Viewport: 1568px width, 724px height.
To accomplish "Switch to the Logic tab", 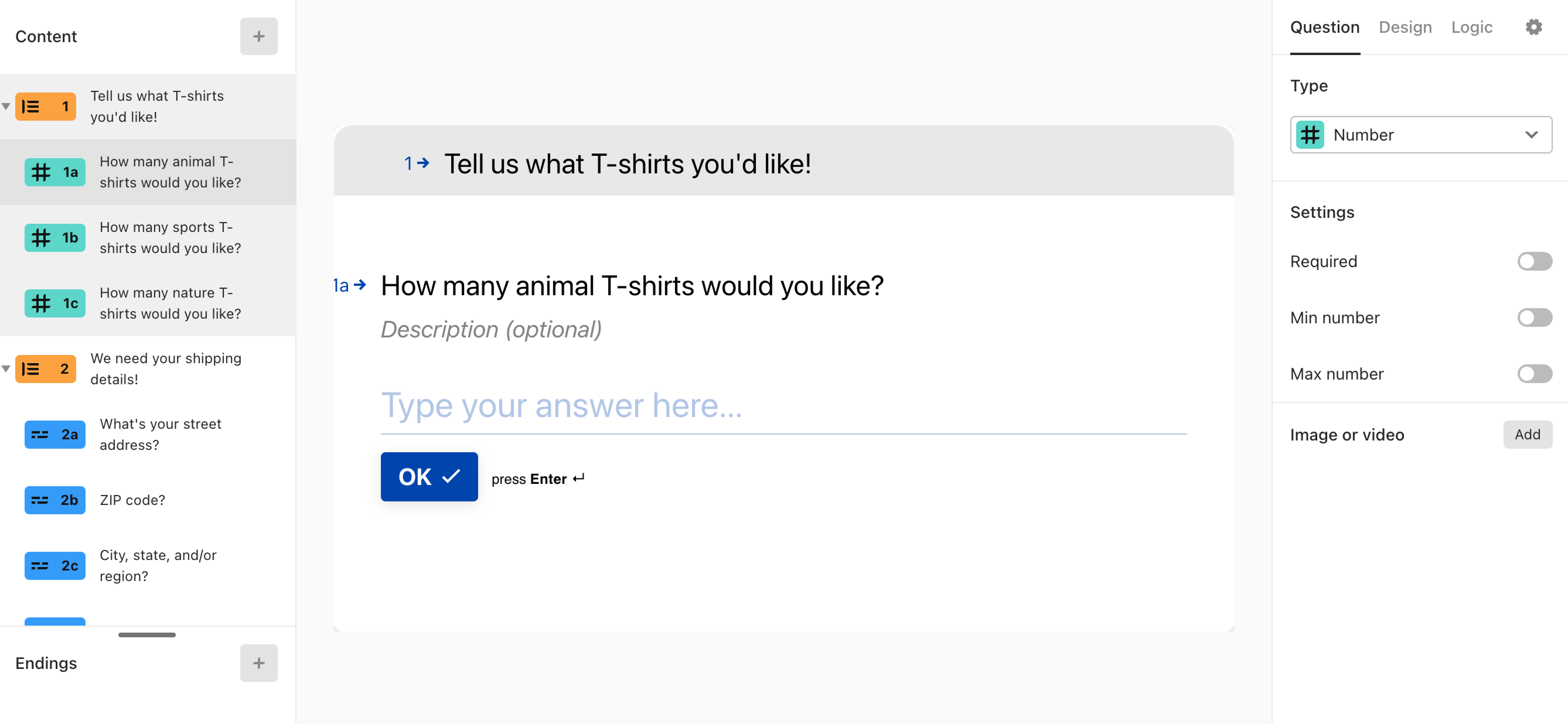I will tap(1471, 27).
